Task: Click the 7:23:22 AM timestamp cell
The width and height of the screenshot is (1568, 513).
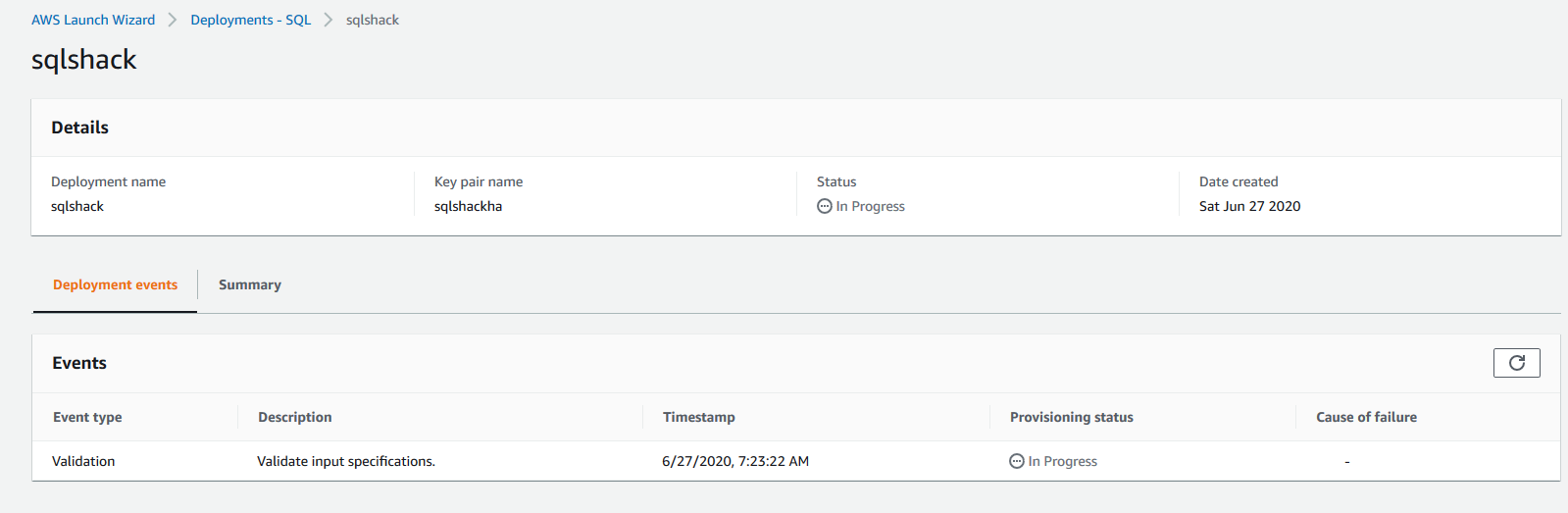Action: point(735,461)
